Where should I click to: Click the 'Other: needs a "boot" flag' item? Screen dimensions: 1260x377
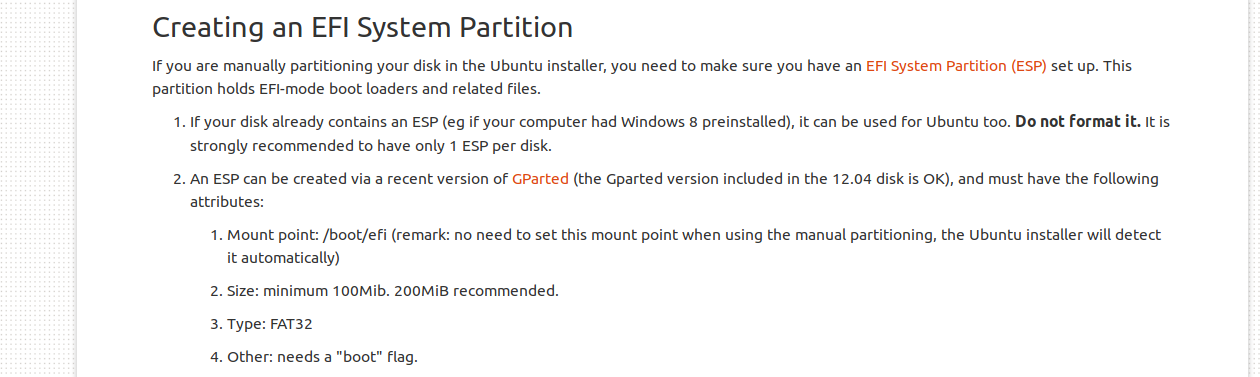tap(322, 356)
